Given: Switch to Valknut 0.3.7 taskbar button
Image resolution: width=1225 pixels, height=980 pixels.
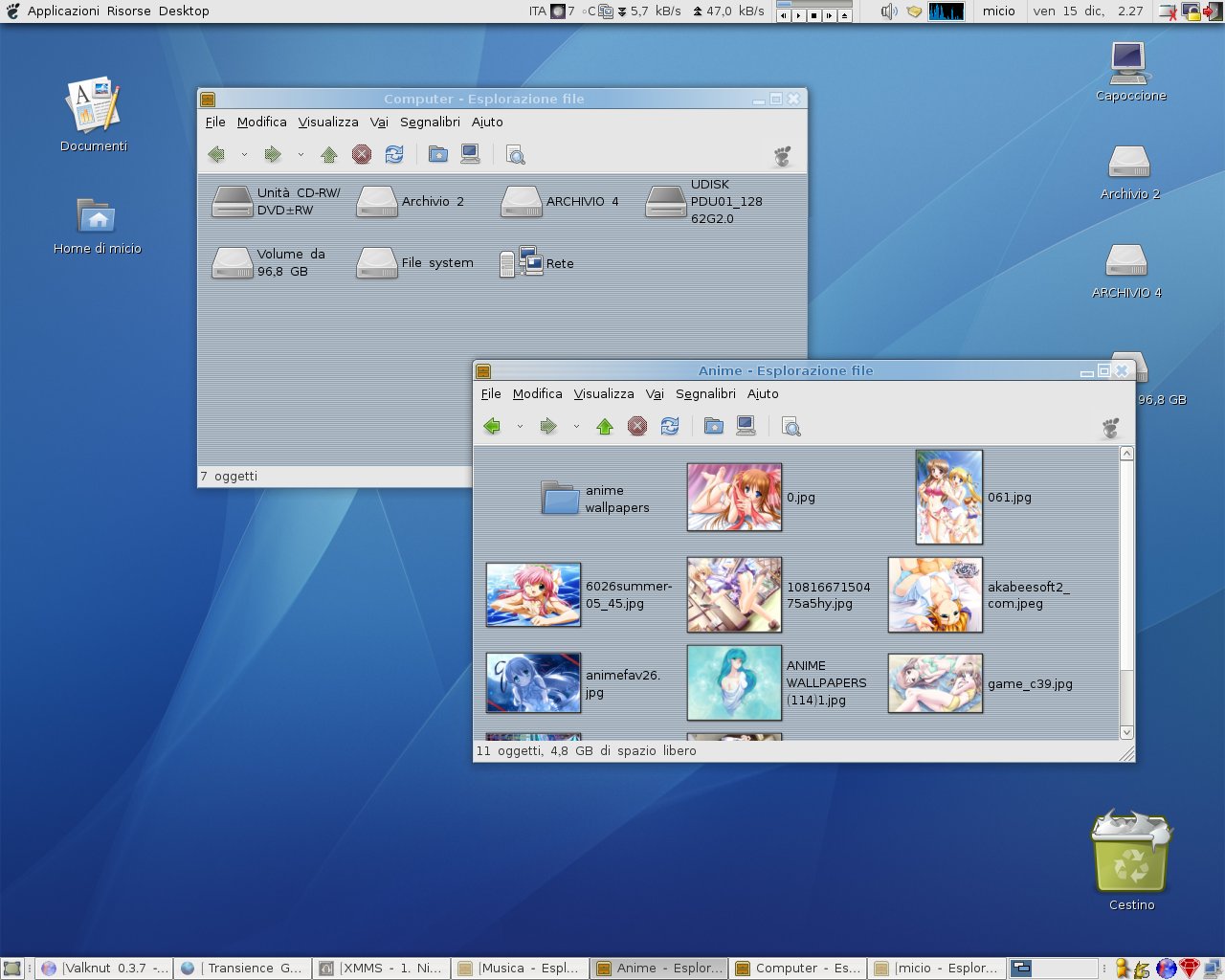Looking at the screenshot, I should [x=104, y=968].
